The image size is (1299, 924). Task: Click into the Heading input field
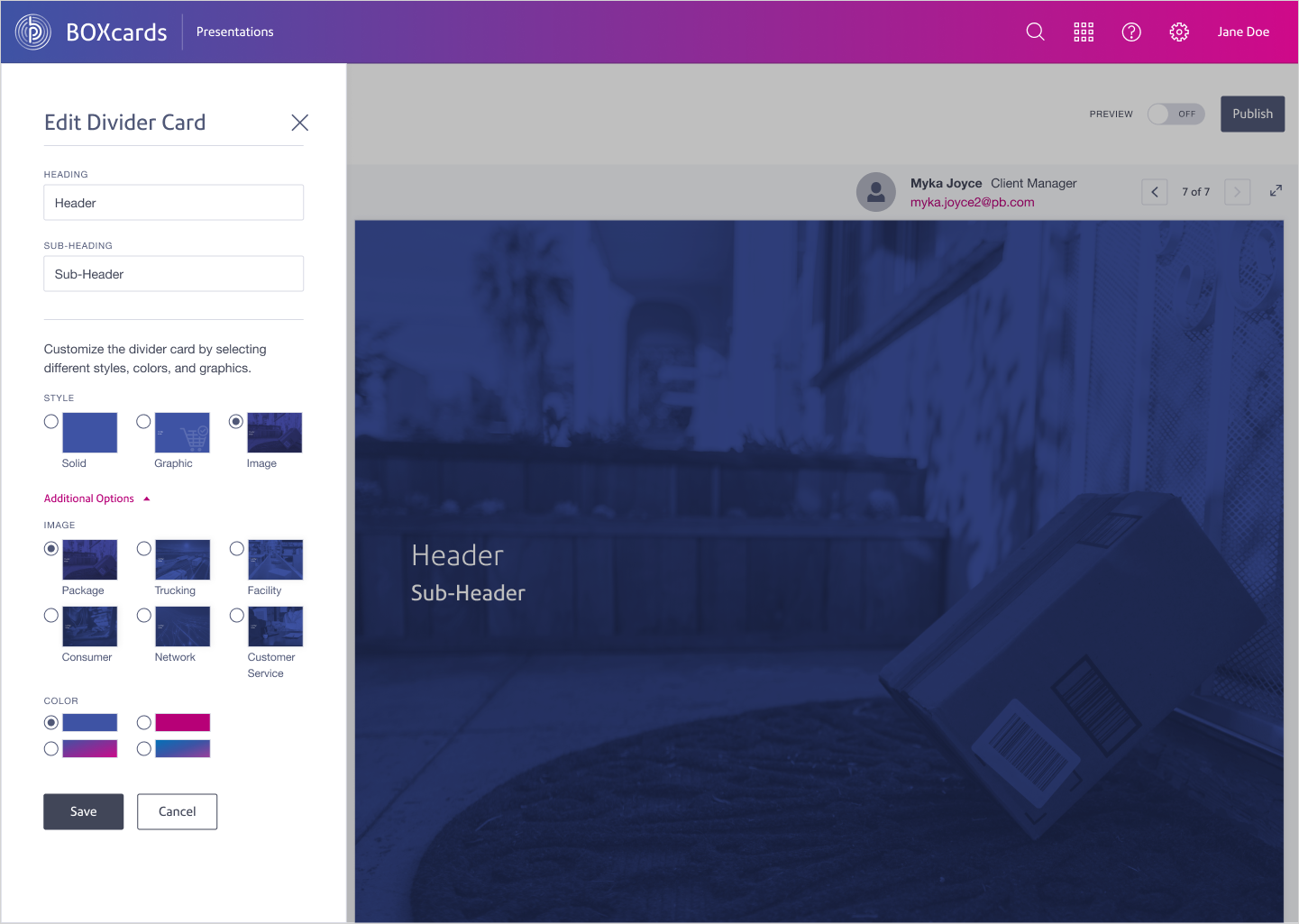[174, 203]
